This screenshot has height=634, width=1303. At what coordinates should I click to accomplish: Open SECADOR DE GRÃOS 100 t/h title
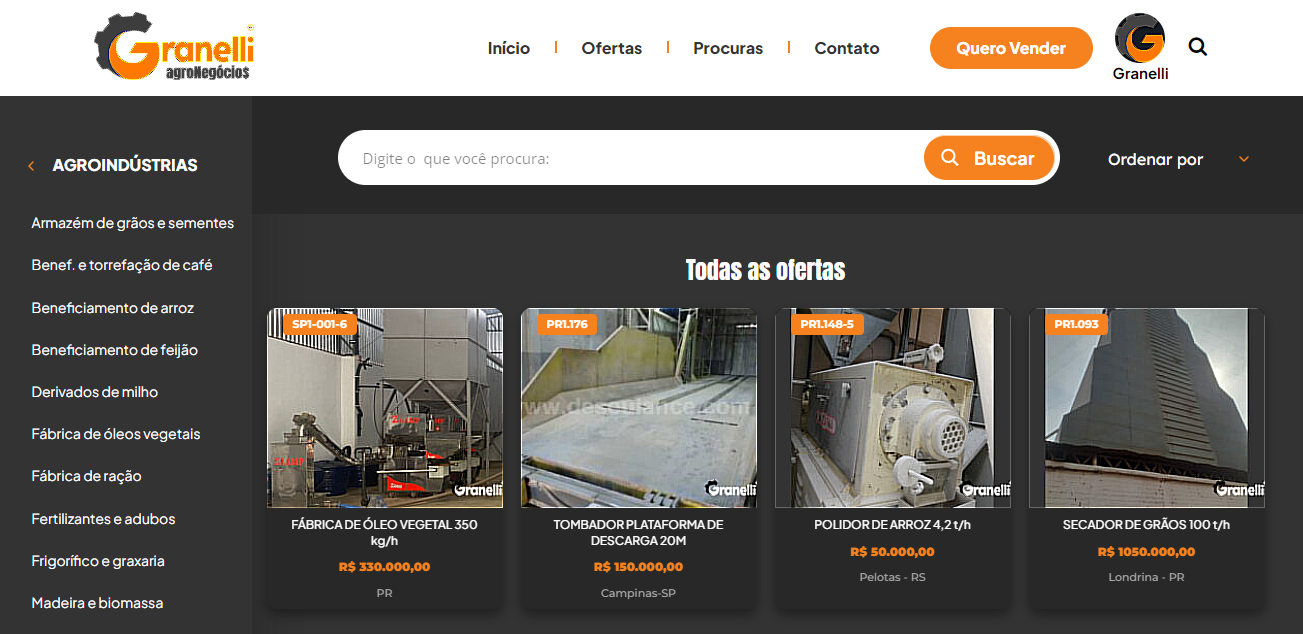[1147, 525]
